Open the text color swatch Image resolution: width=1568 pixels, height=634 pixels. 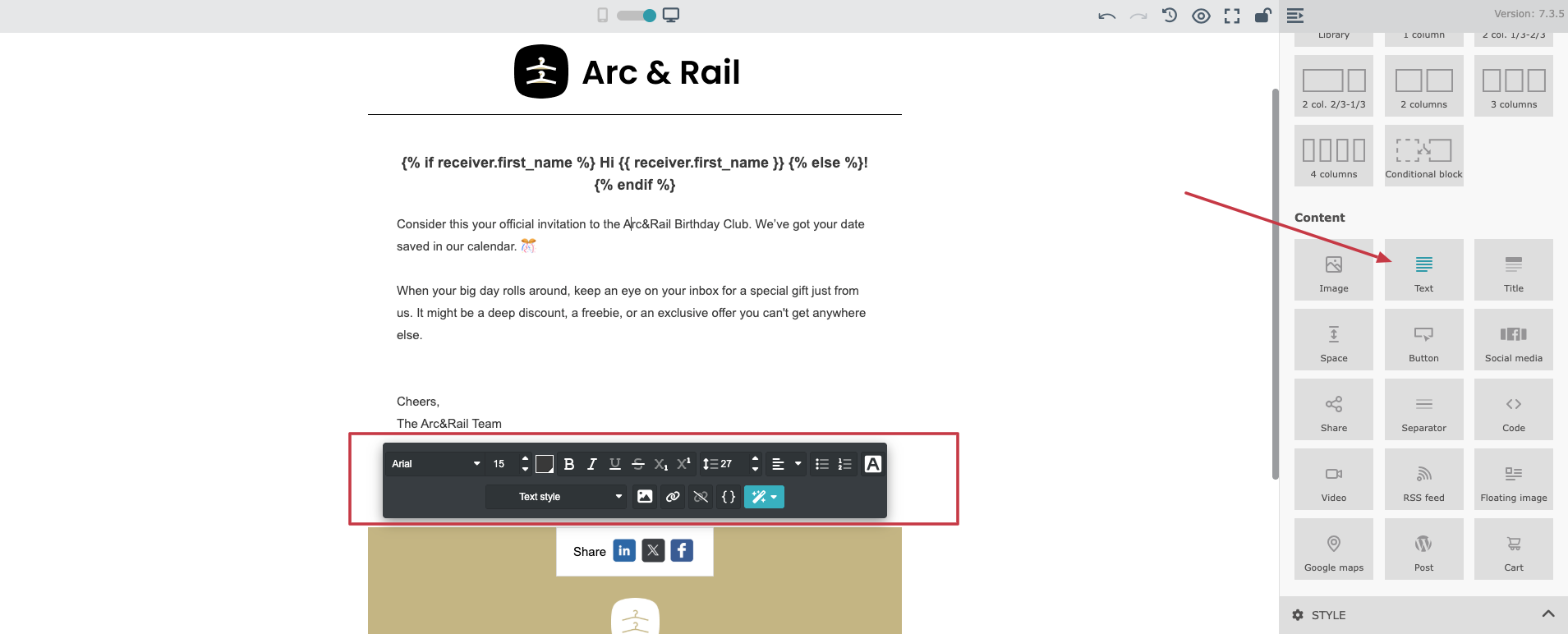point(544,464)
